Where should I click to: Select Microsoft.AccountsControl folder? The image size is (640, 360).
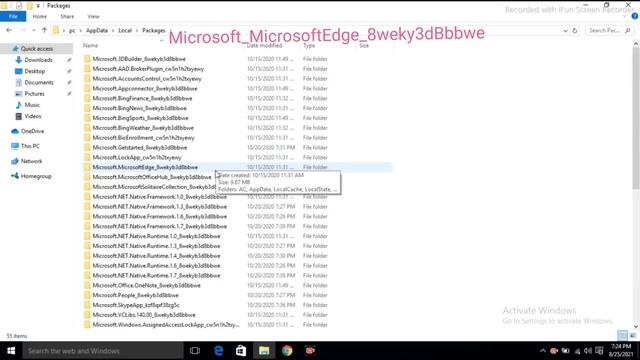[147, 78]
